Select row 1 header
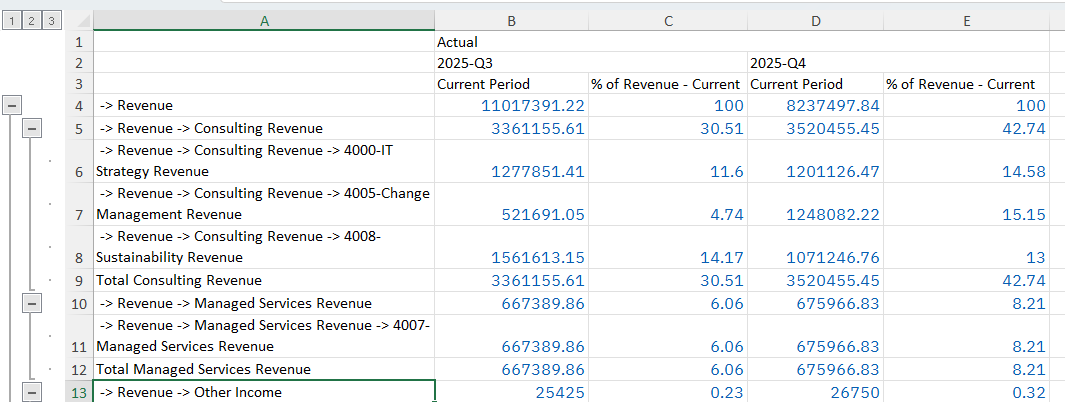The height and width of the screenshot is (402, 1065). coord(79,42)
